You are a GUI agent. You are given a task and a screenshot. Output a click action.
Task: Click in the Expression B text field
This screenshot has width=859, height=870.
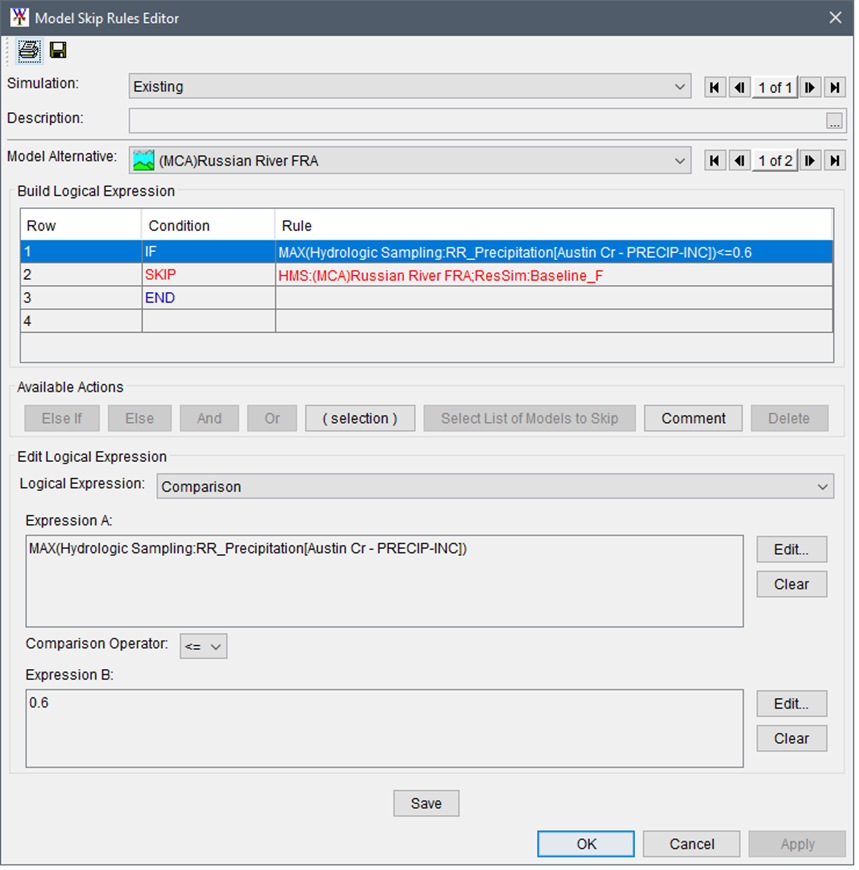click(384, 728)
